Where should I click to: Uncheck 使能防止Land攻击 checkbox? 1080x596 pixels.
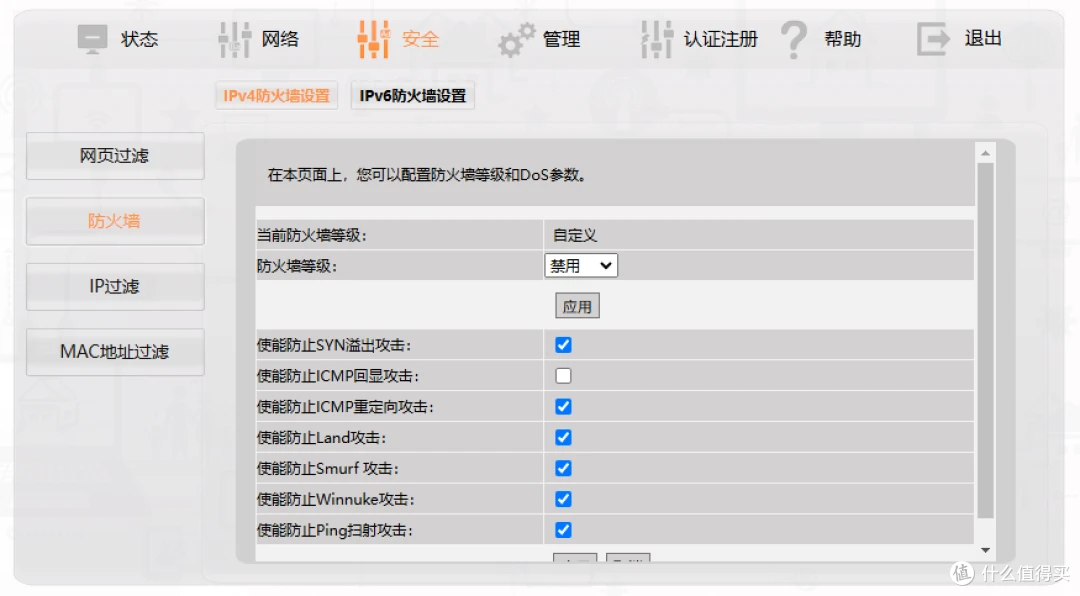[563, 438]
